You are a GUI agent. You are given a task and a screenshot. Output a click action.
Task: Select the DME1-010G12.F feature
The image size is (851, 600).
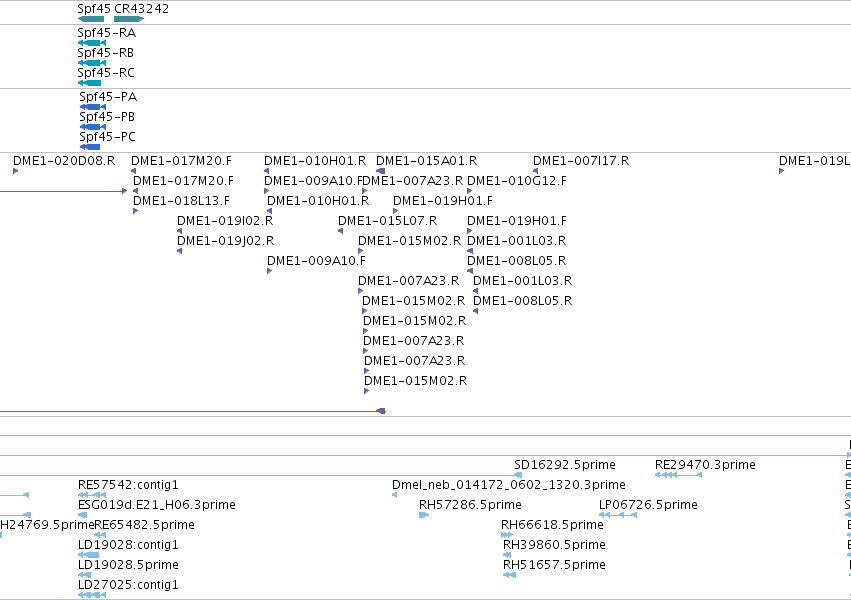click(470, 191)
